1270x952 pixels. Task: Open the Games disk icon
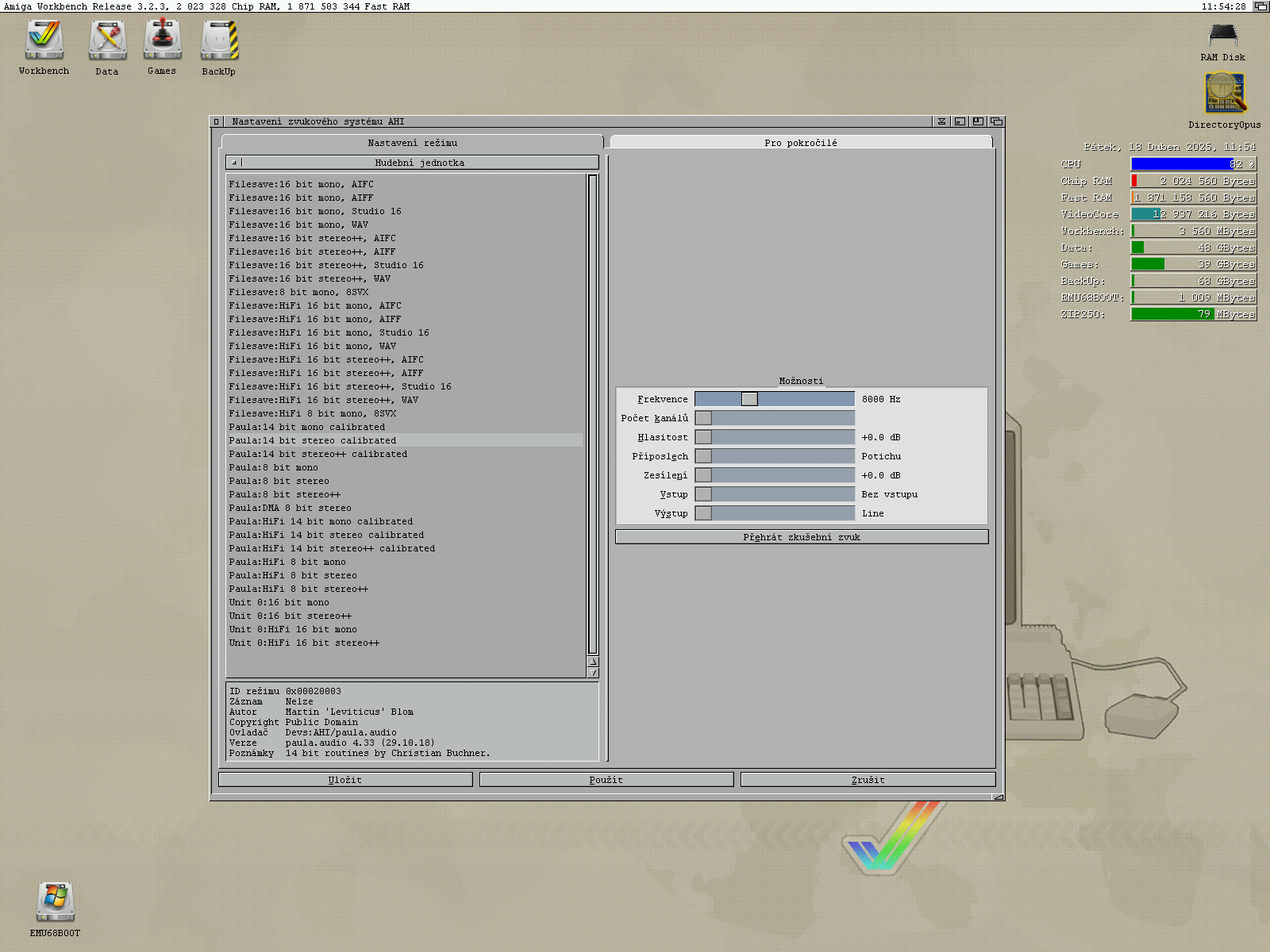point(162,41)
